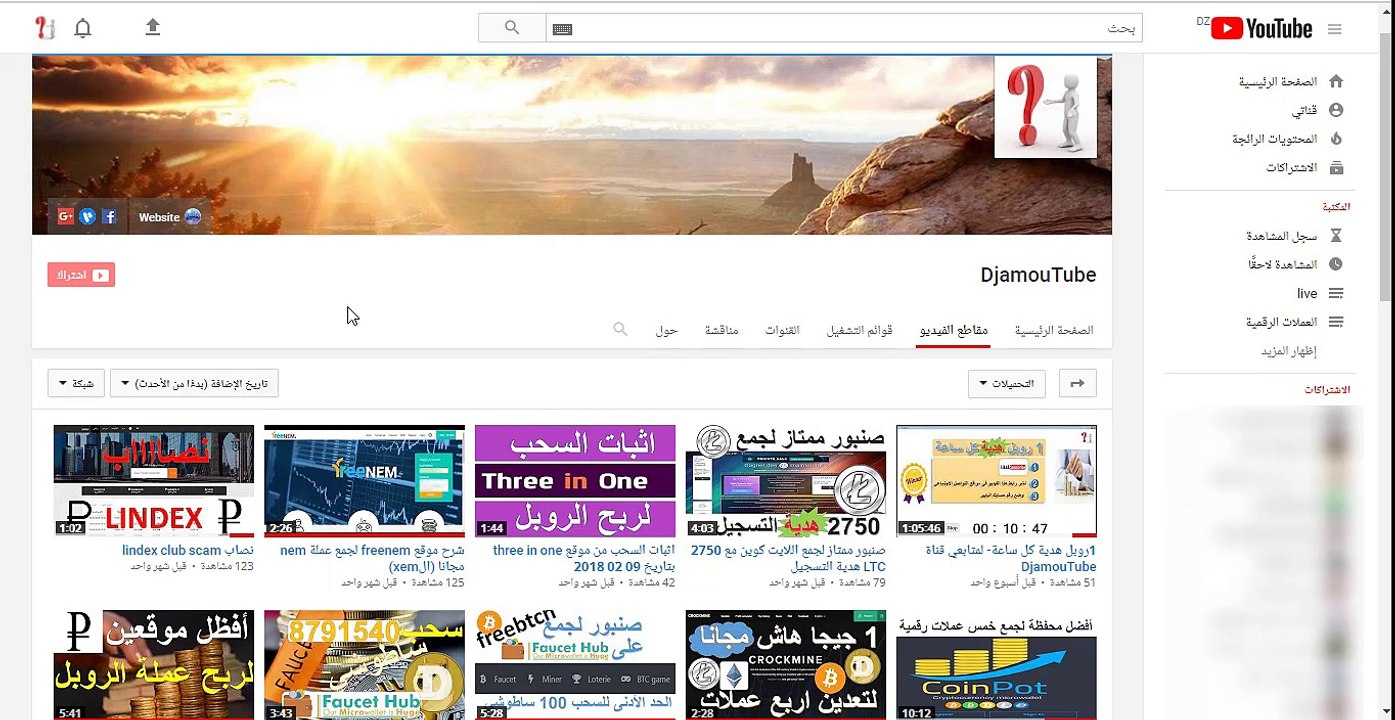The width and height of the screenshot is (1395, 720).
Task: Click the '51 مشاهدة' view count text
Action: [x=1074, y=582]
